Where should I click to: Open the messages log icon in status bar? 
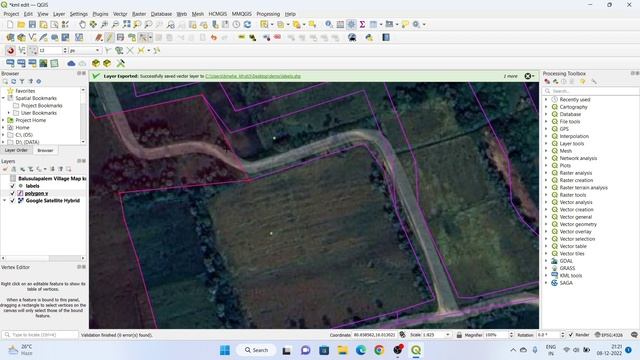click(x=634, y=335)
